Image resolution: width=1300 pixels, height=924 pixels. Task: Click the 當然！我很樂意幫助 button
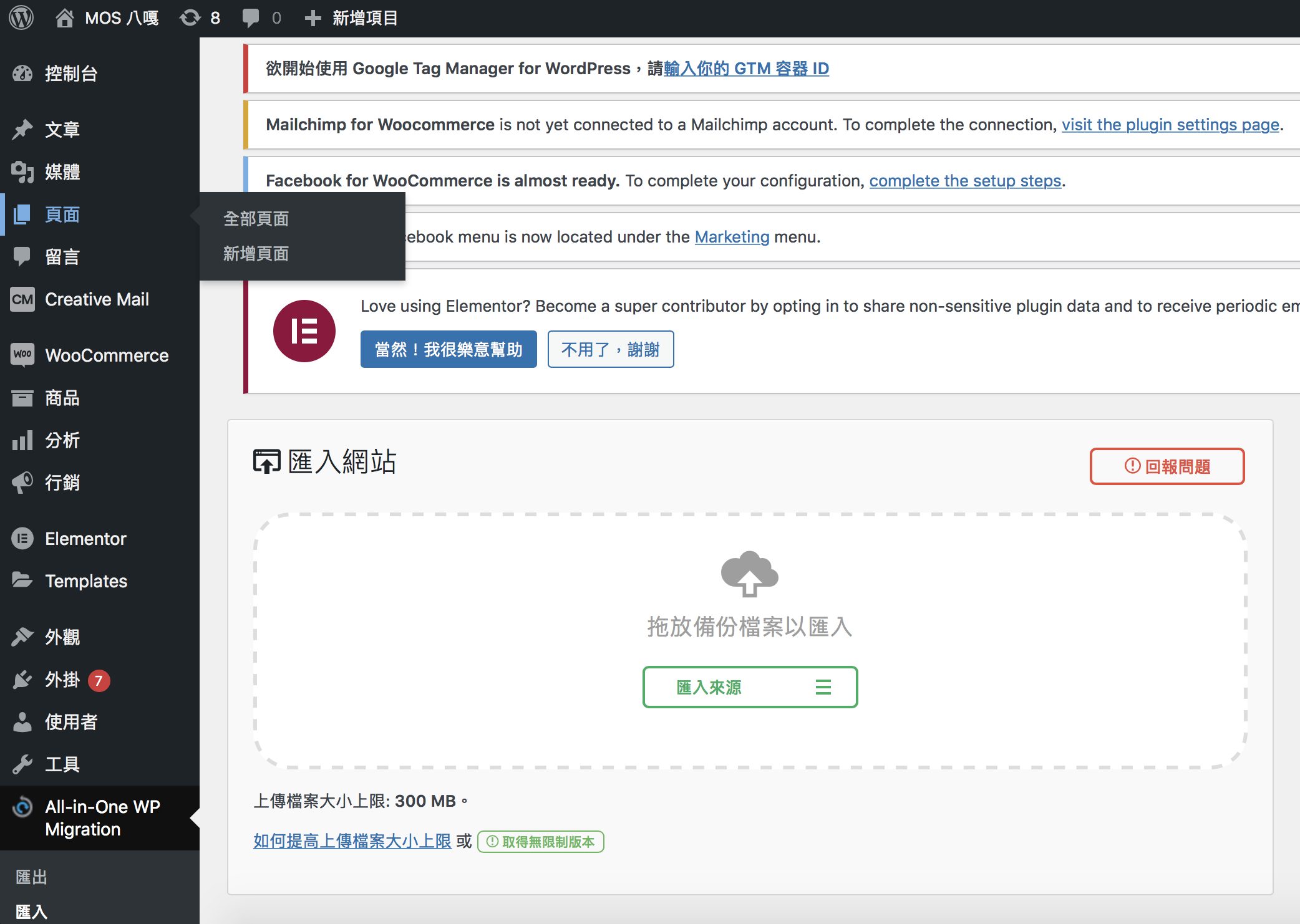point(448,349)
